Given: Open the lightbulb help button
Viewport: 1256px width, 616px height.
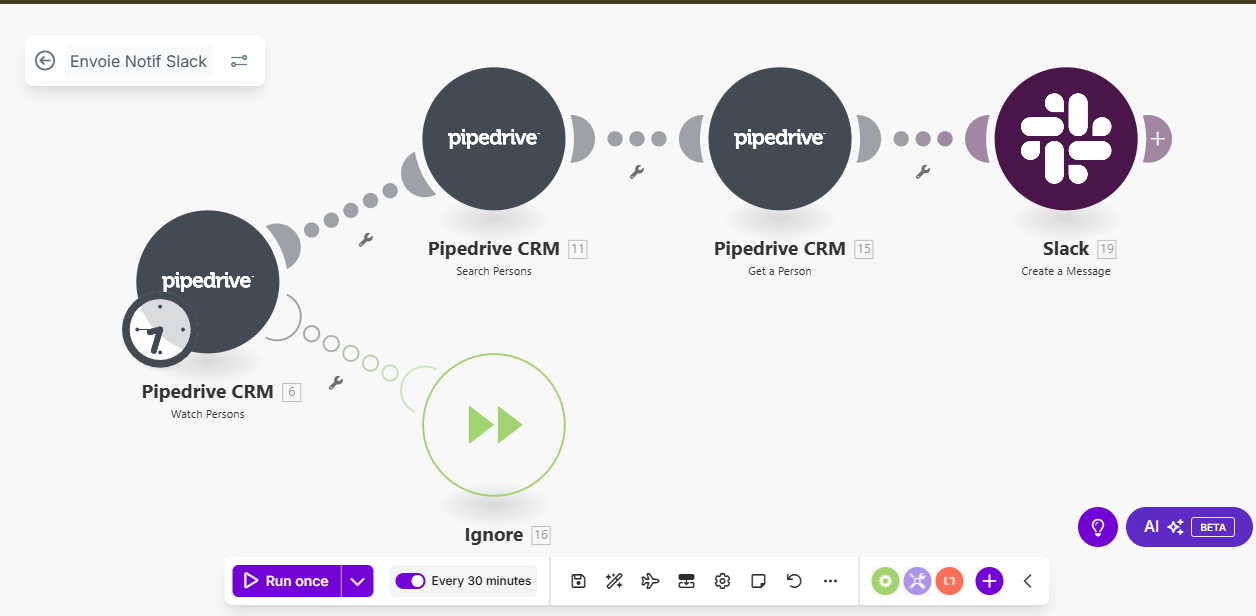Looking at the screenshot, I should point(1098,527).
